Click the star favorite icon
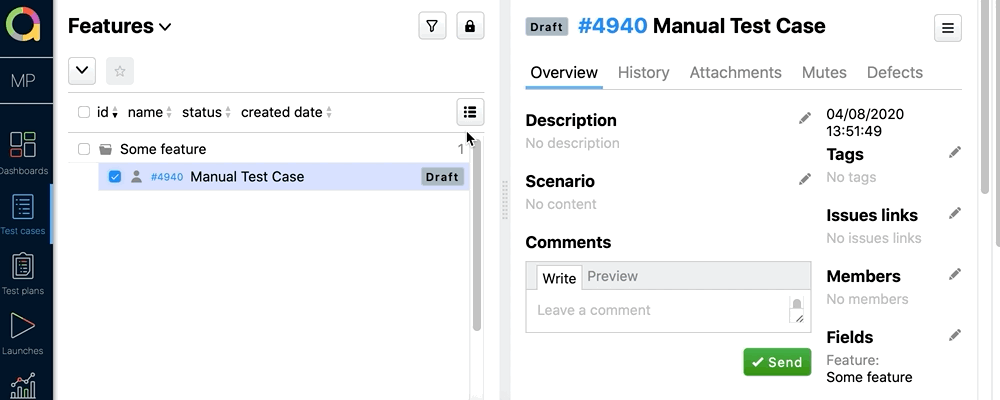Screen dimensions: 1000x400 coord(120,71)
